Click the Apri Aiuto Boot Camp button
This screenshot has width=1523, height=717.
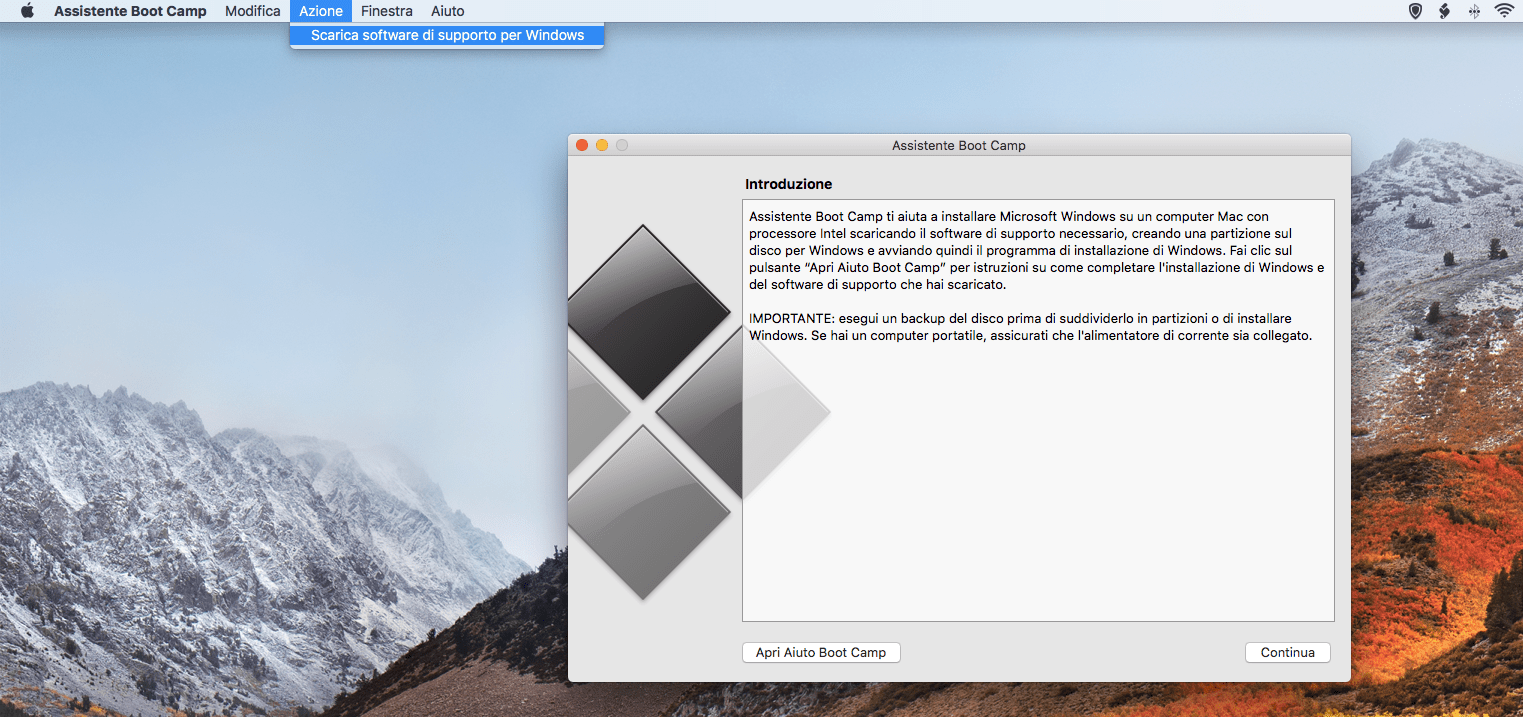click(821, 652)
